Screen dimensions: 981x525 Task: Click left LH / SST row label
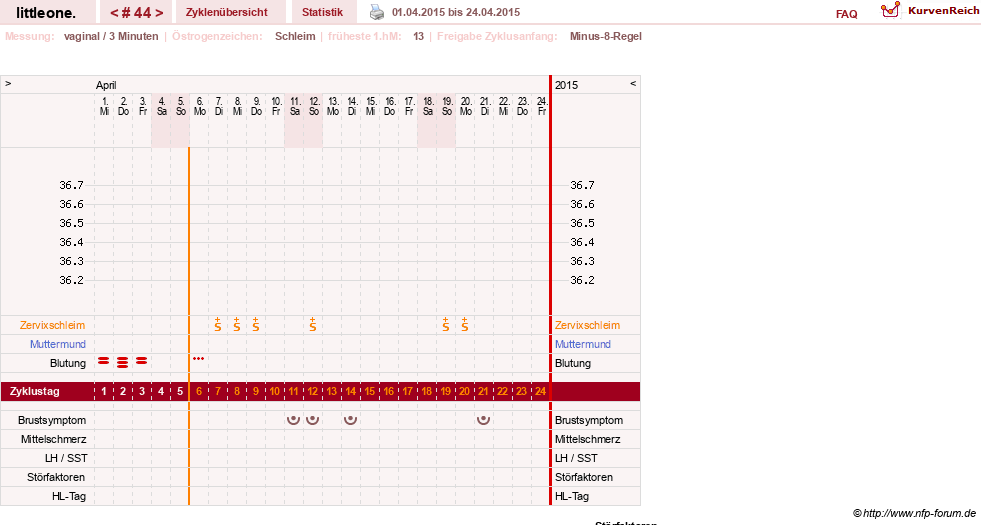pyautogui.click(x=66, y=458)
